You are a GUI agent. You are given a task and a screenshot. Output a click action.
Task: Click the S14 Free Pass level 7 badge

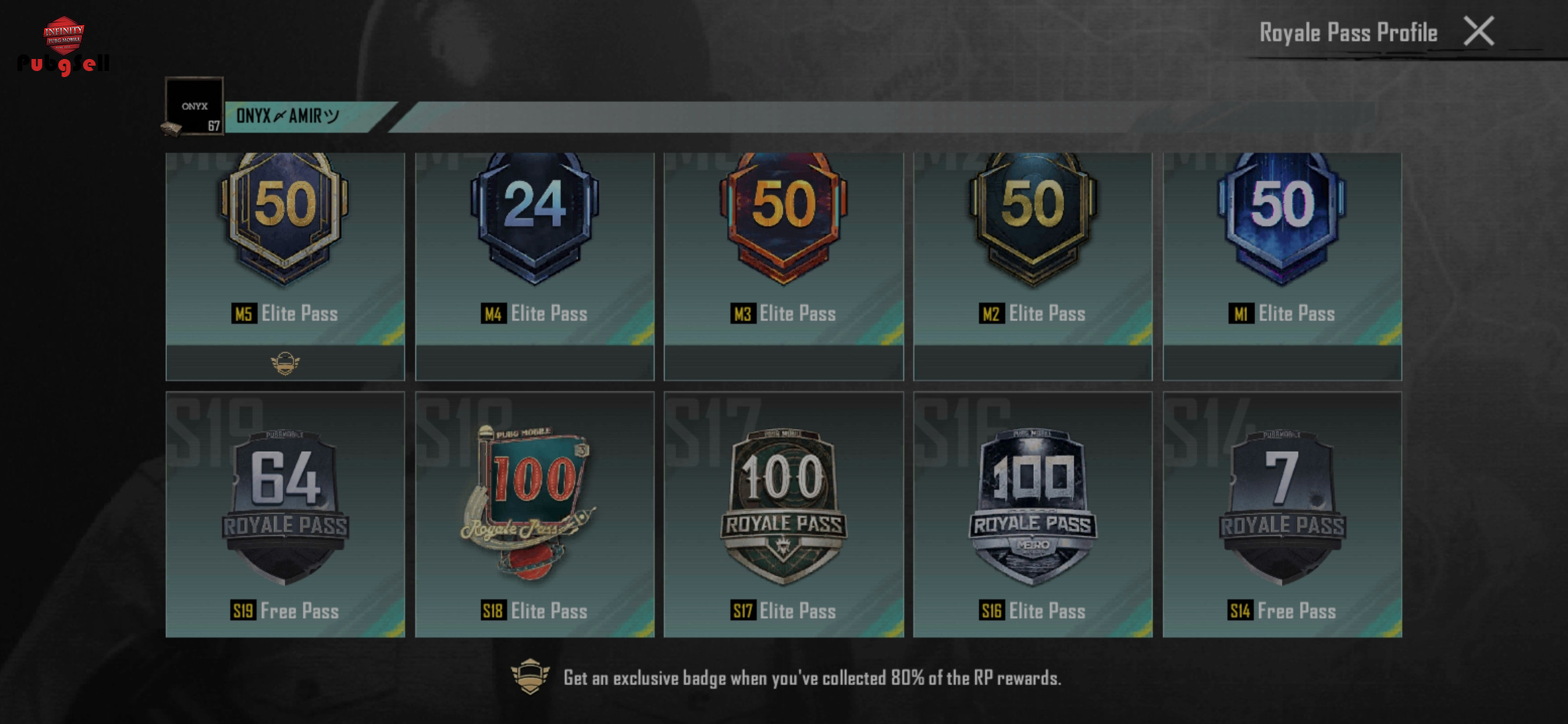(x=1282, y=507)
